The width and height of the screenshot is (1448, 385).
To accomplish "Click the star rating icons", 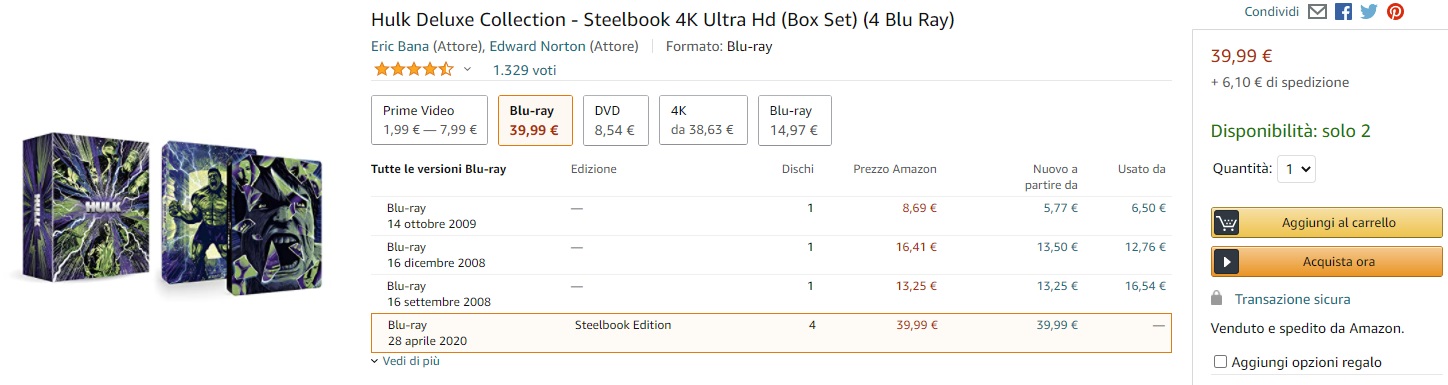I will [x=413, y=69].
